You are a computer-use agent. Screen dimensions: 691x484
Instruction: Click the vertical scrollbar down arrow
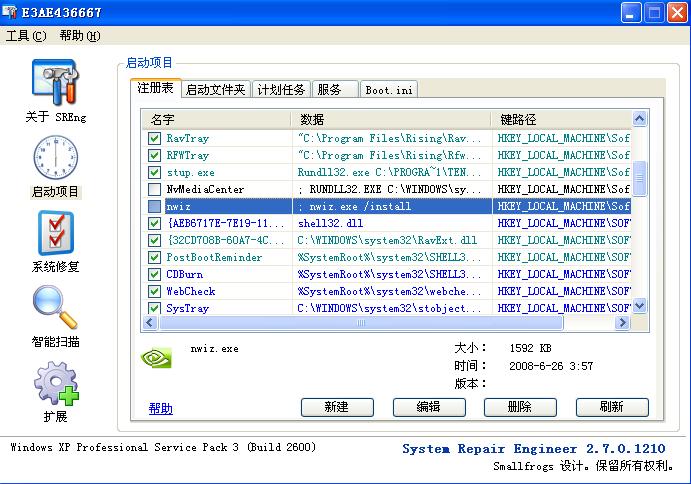coord(639,305)
